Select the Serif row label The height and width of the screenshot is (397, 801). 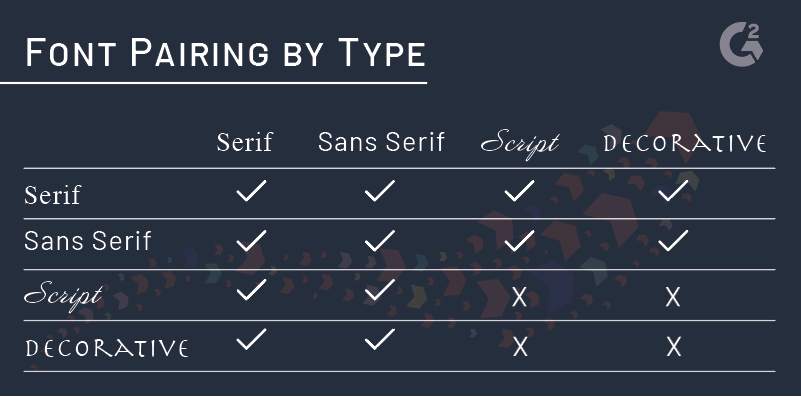click(x=53, y=195)
